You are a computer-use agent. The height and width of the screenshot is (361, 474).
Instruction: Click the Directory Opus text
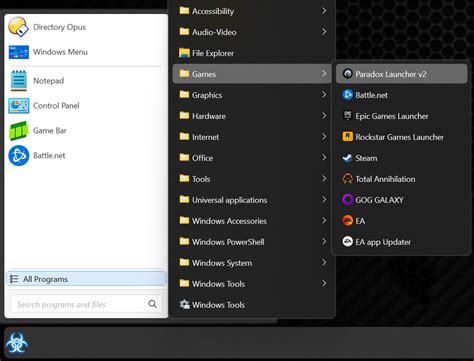point(59,27)
